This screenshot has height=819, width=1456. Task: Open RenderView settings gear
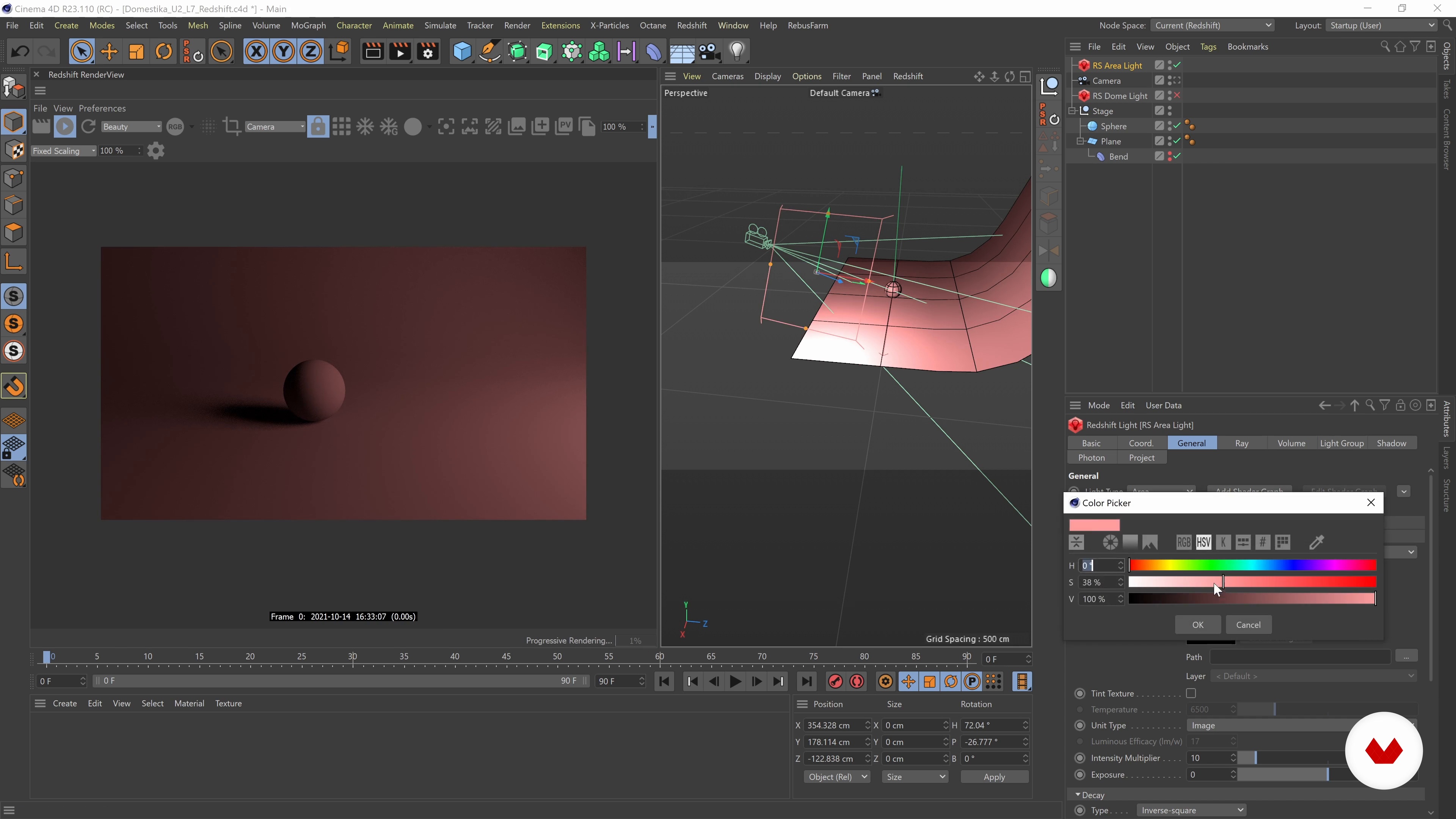155,151
